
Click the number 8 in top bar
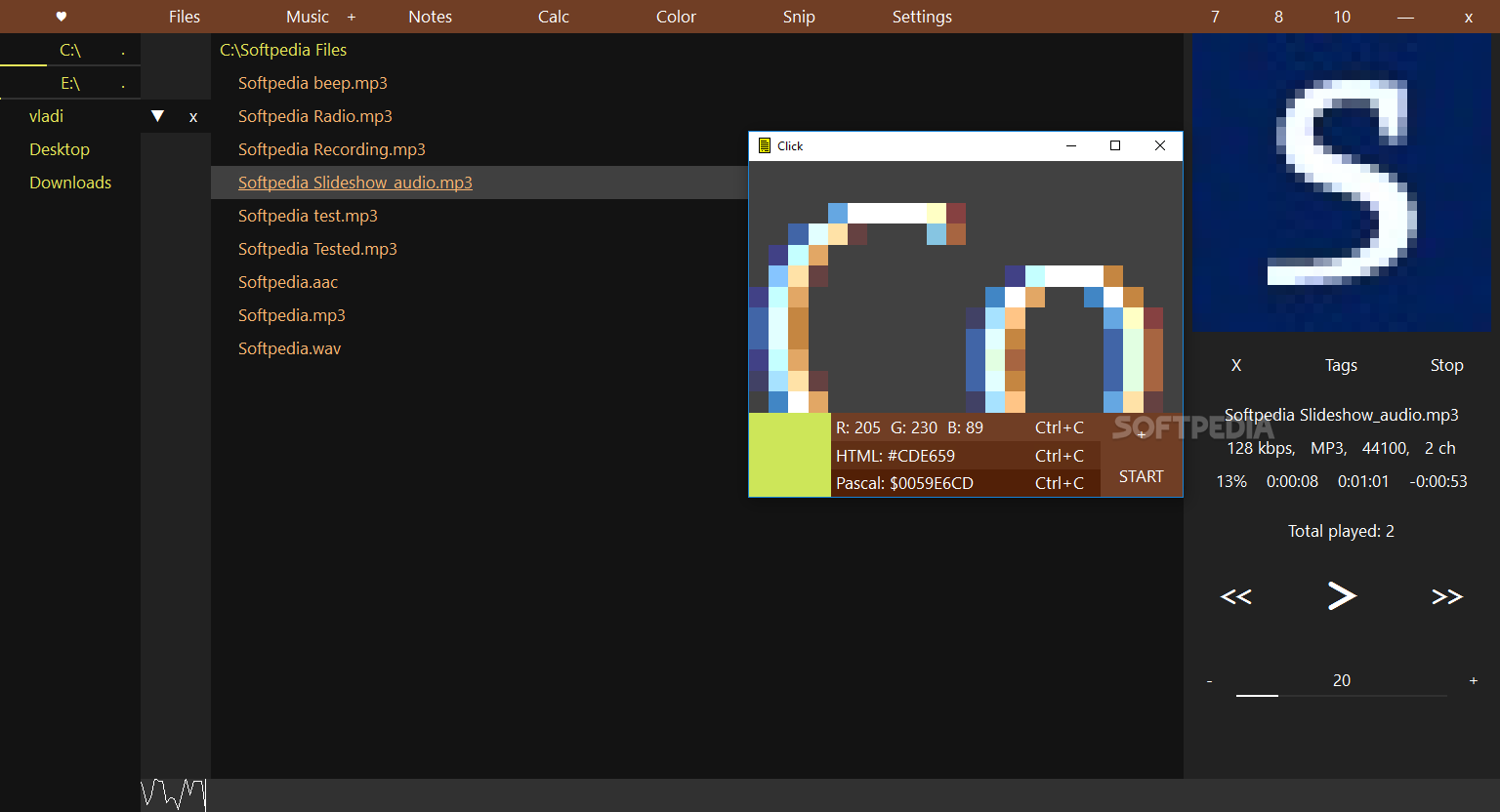click(1278, 17)
